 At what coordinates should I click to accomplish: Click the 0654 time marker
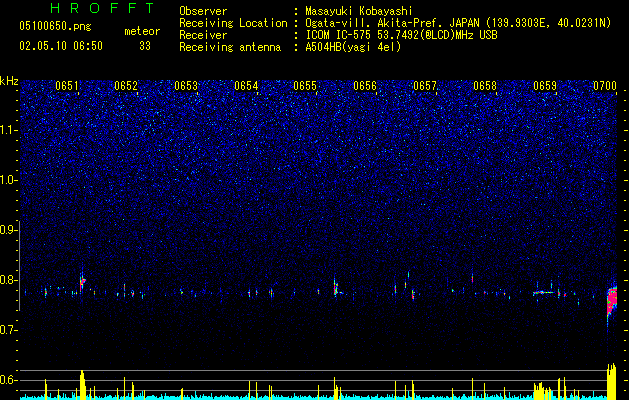click(246, 86)
